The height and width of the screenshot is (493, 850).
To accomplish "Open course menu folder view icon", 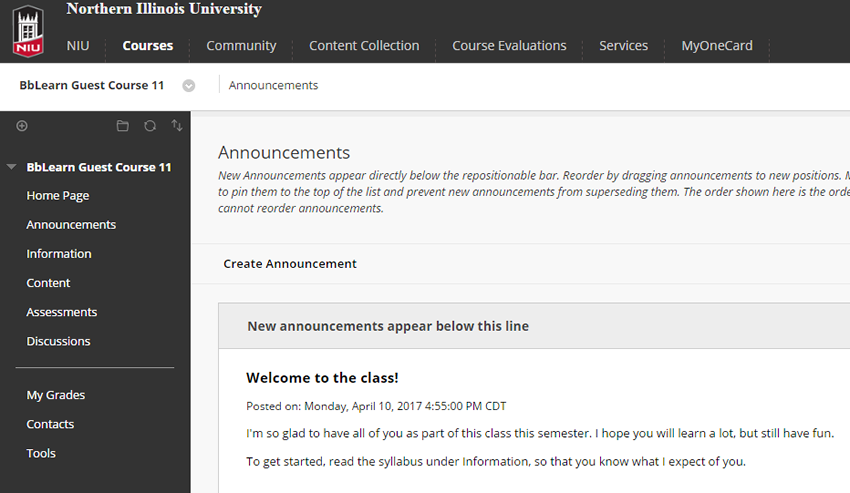I will pyautogui.click(x=122, y=126).
